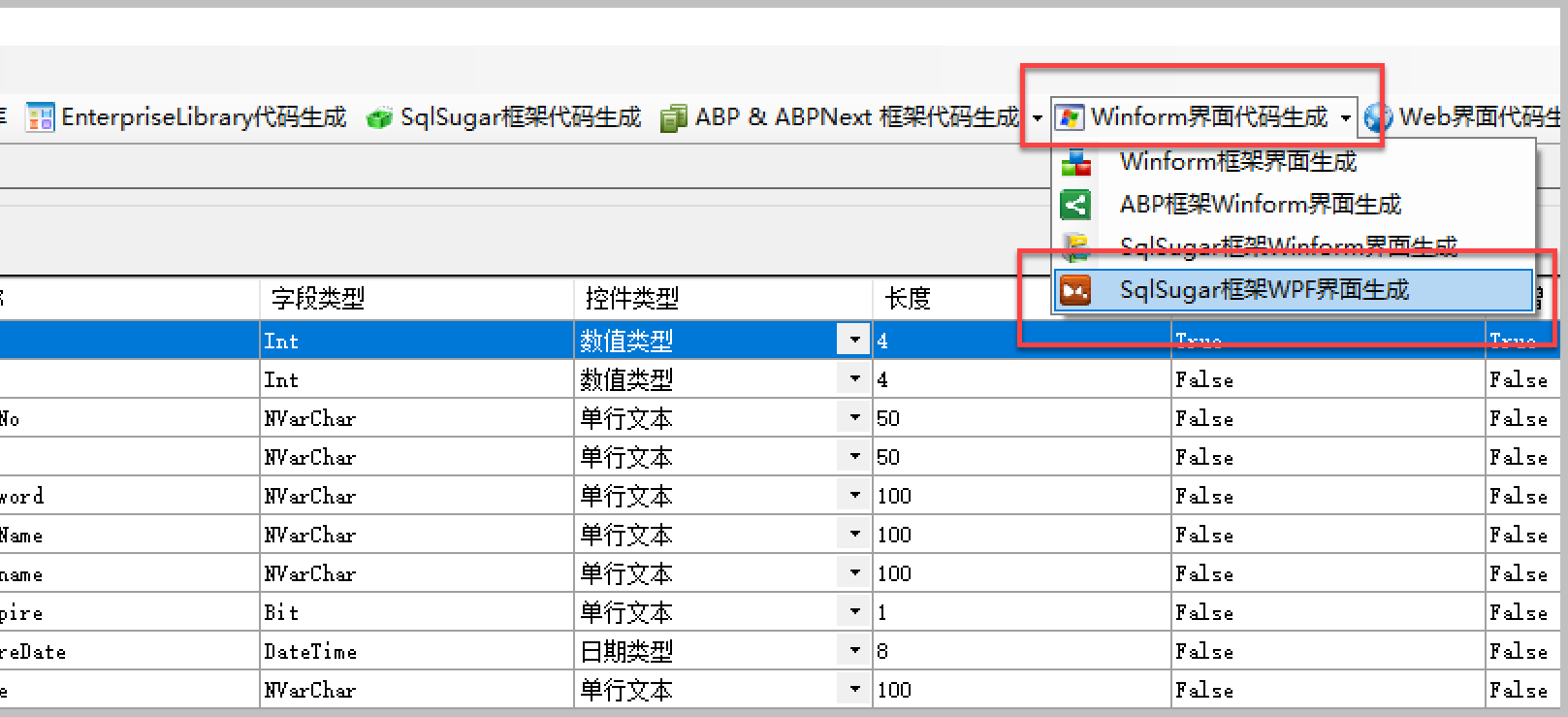This screenshot has height=717, width=1568.
Task: Click the SqlSugar框架WPF界面生成 menu icon
Action: 1075,289
